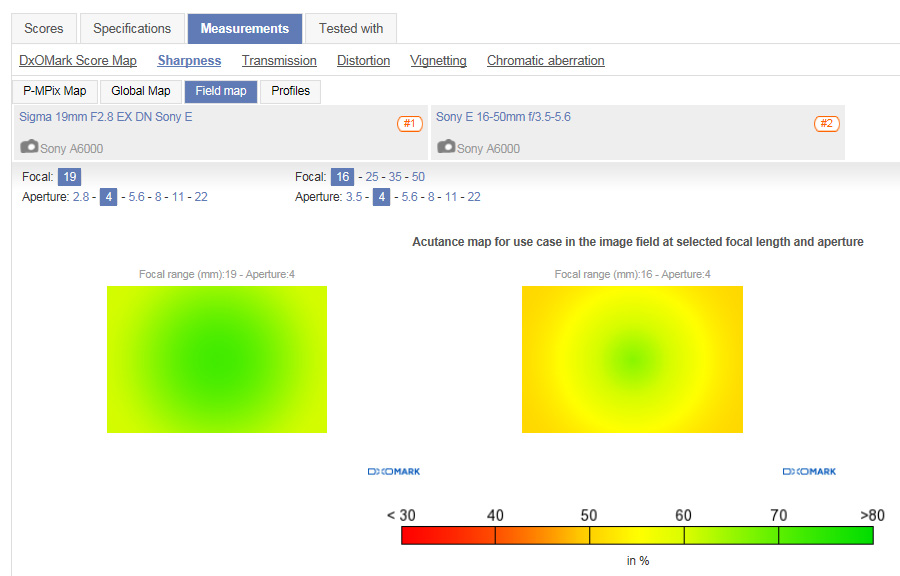Select the P-MPix Map view
Screen dimensions: 900x576
[55, 91]
